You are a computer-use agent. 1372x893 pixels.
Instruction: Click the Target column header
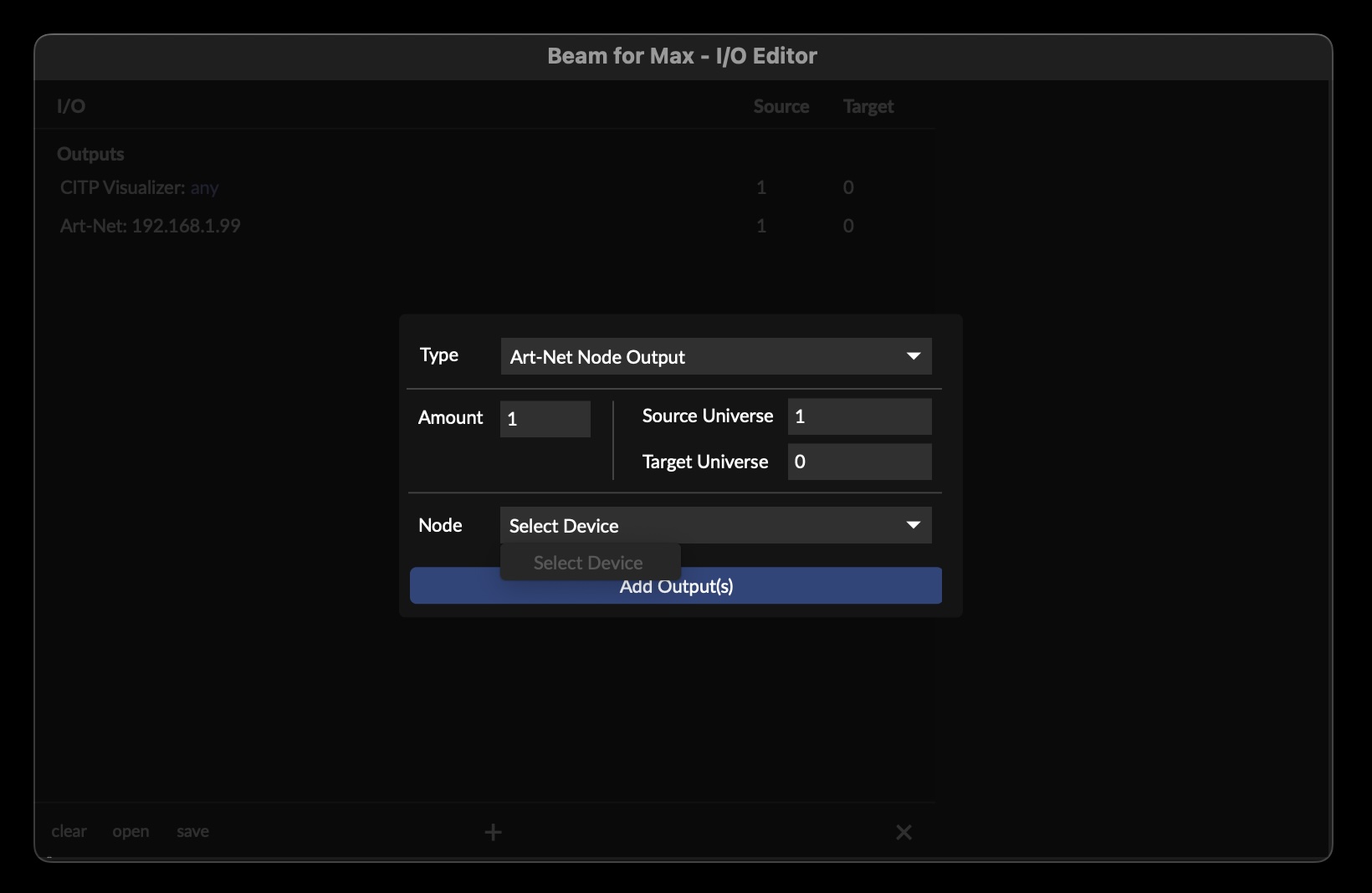pyautogui.click(x=868, y=106)
